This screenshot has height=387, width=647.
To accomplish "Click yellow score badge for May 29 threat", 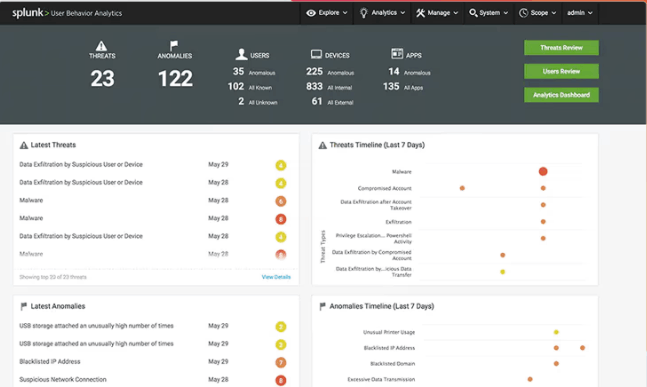I will 281,165.
